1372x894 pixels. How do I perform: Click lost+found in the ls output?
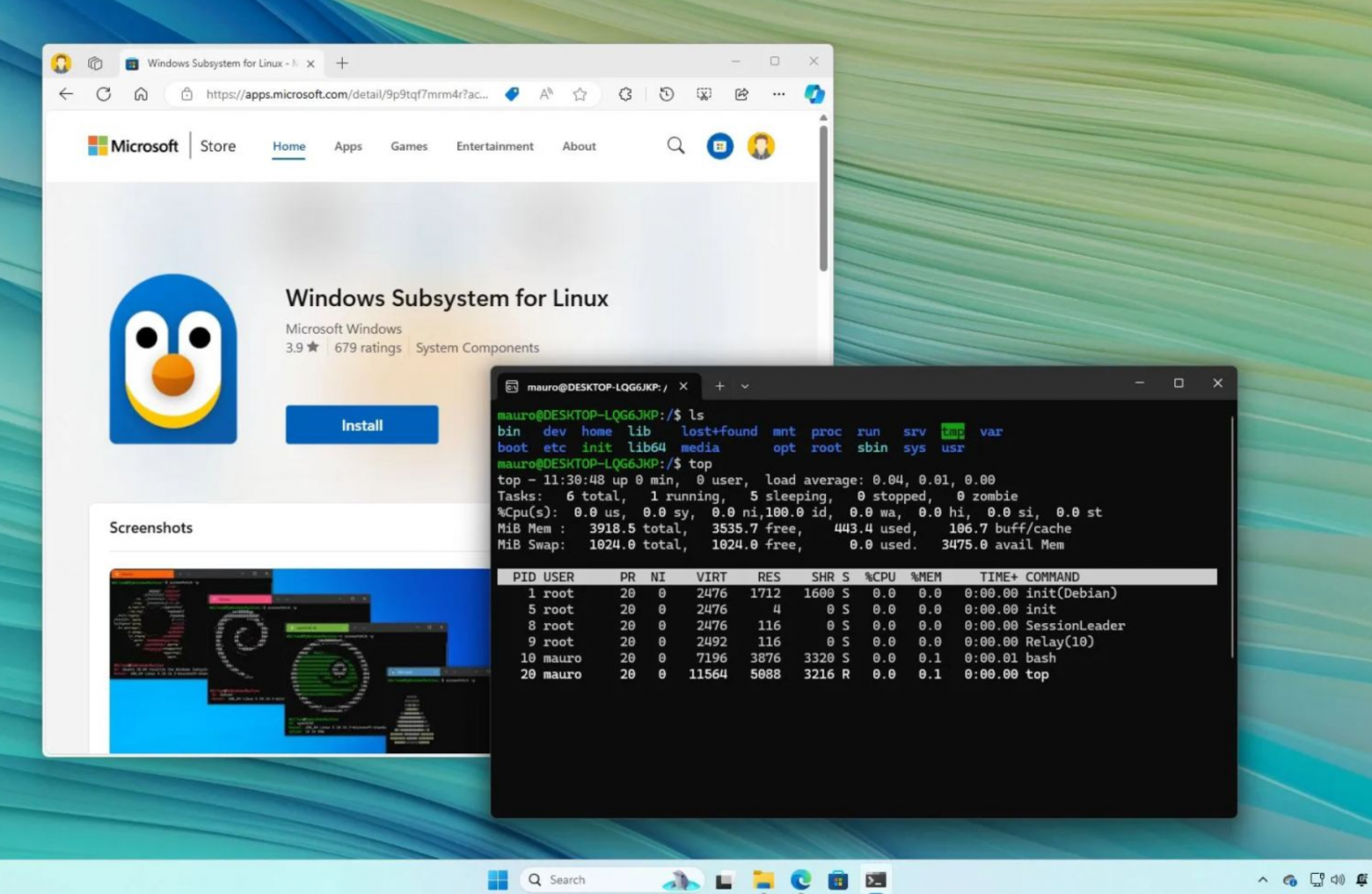(719, 431)
